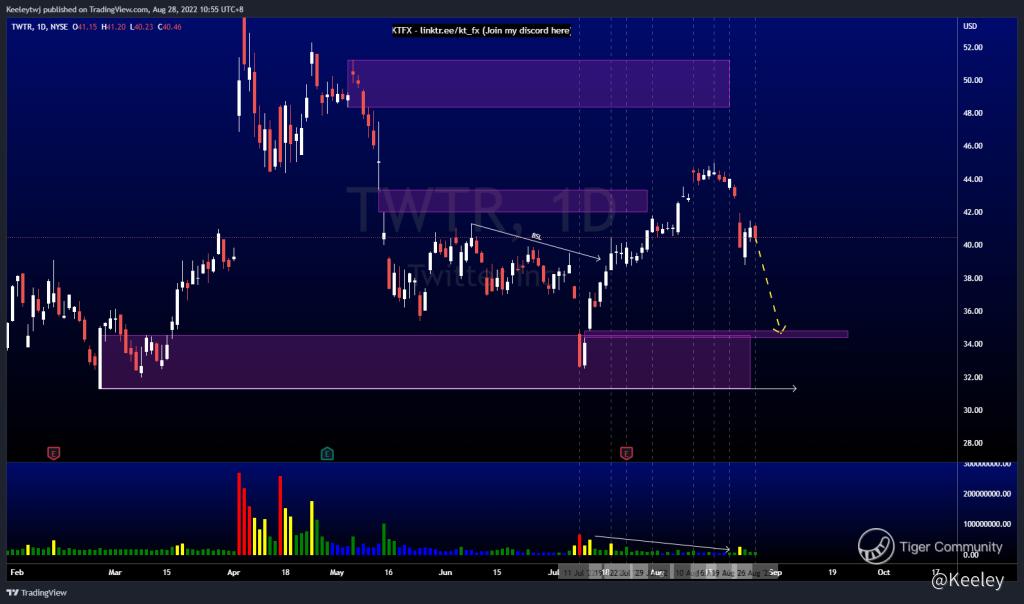Click the 28.00 price axis label

click(x=972, y=443)
